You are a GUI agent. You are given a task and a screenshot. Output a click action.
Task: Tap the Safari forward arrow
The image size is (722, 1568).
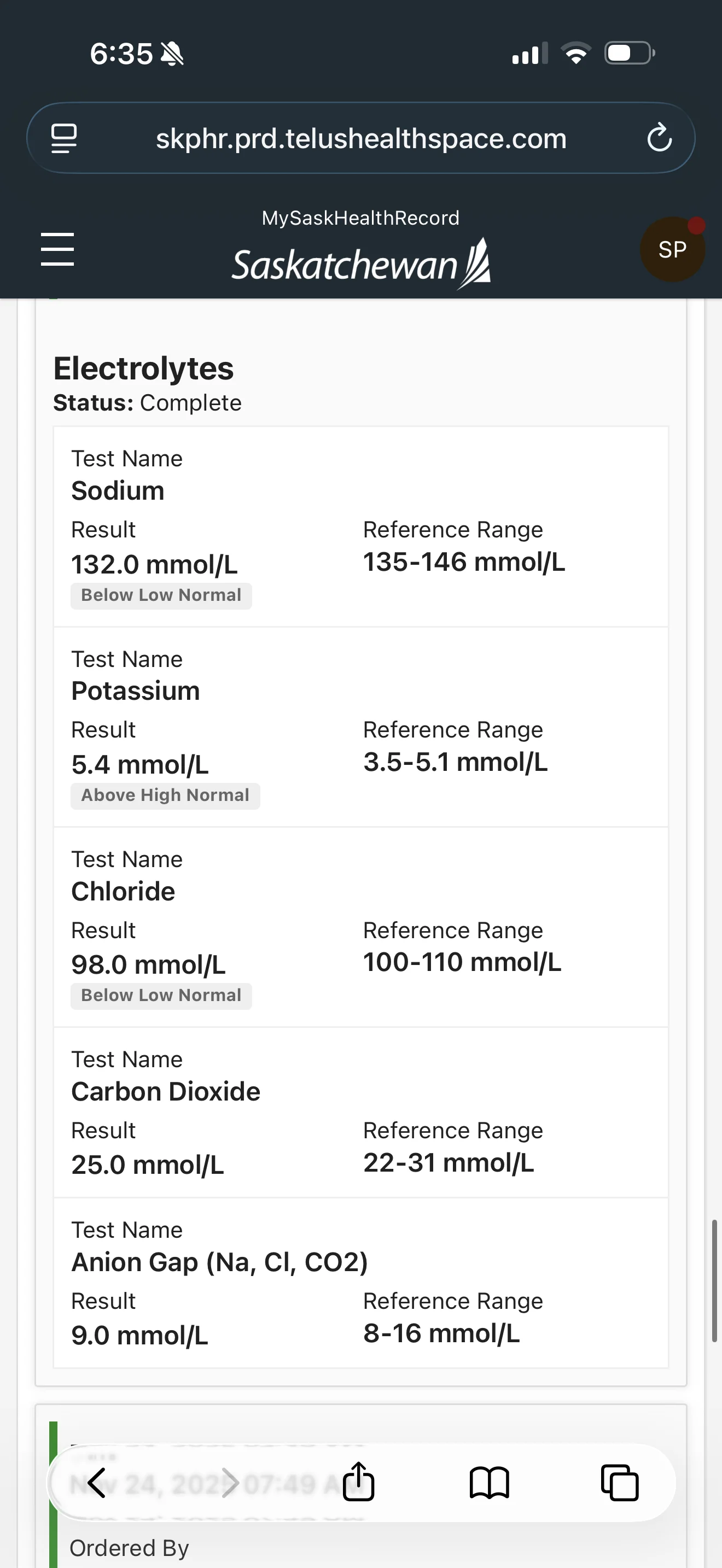[x=230, y=1482]
